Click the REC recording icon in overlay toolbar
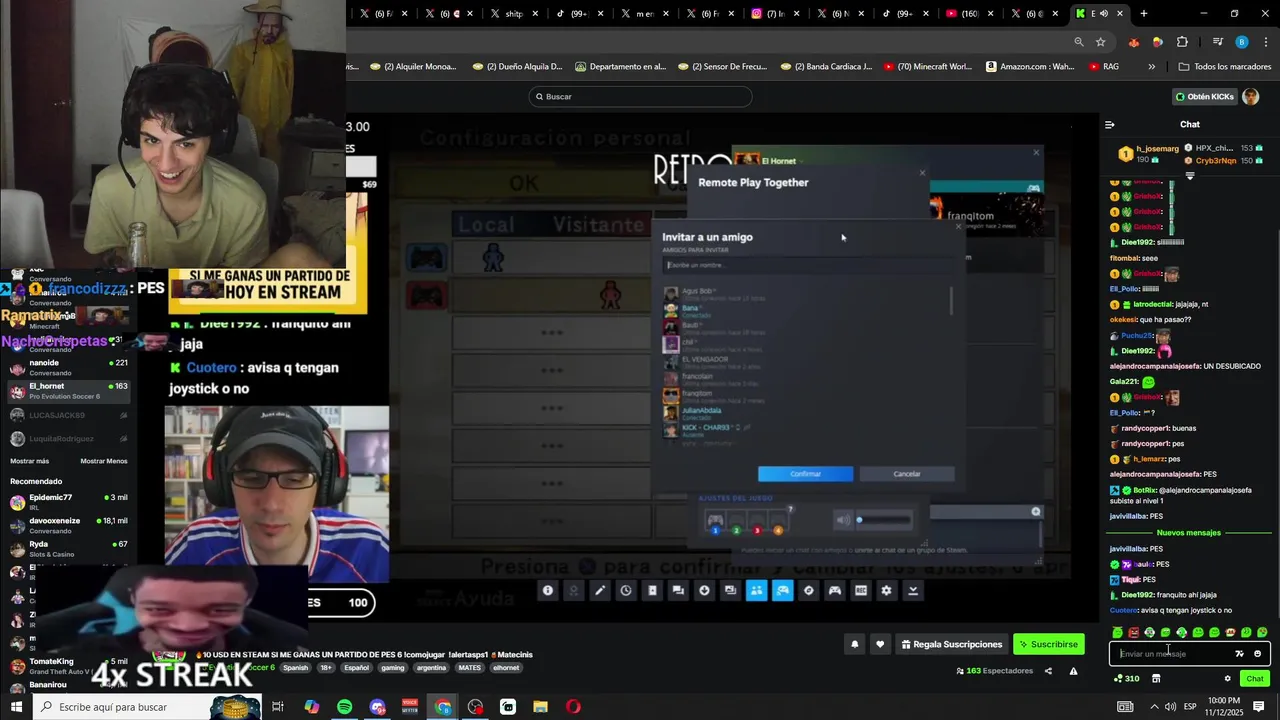Viewport: 1280px width, 720px height. pos(861,591)
